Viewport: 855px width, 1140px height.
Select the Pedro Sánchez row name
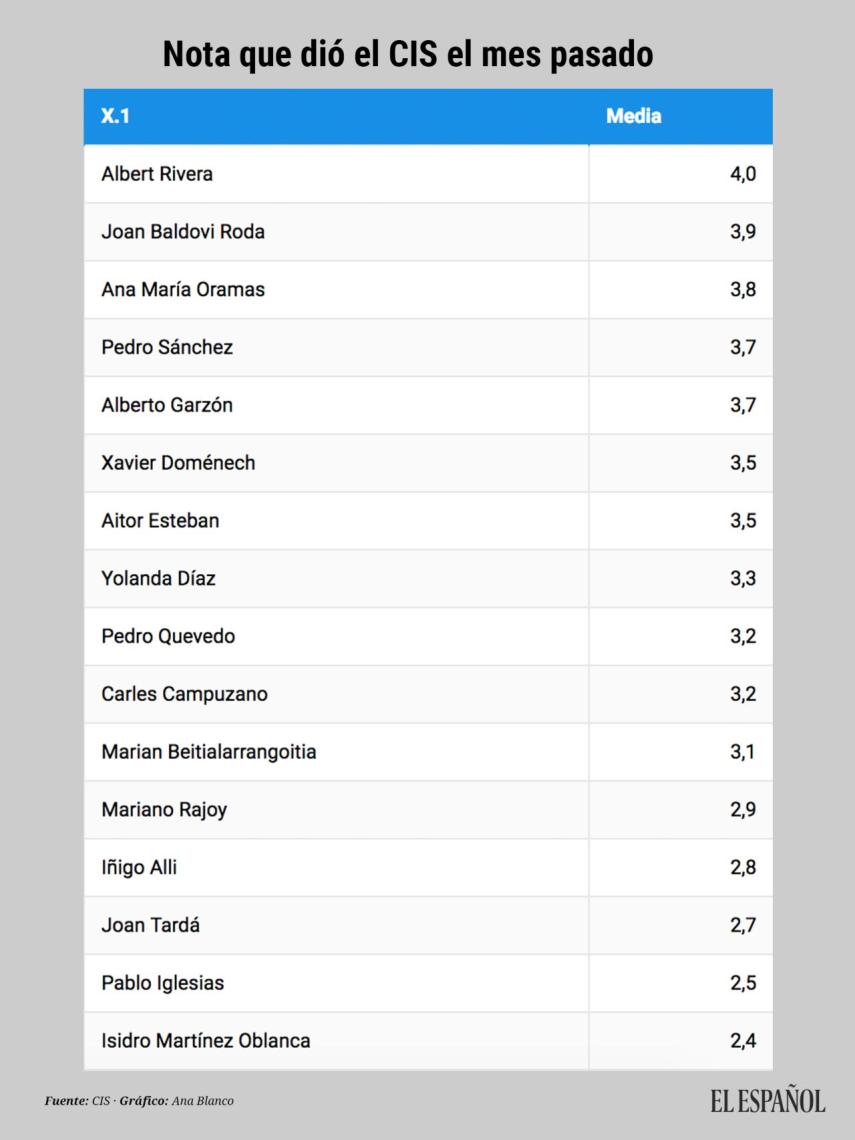coord(167,348)
